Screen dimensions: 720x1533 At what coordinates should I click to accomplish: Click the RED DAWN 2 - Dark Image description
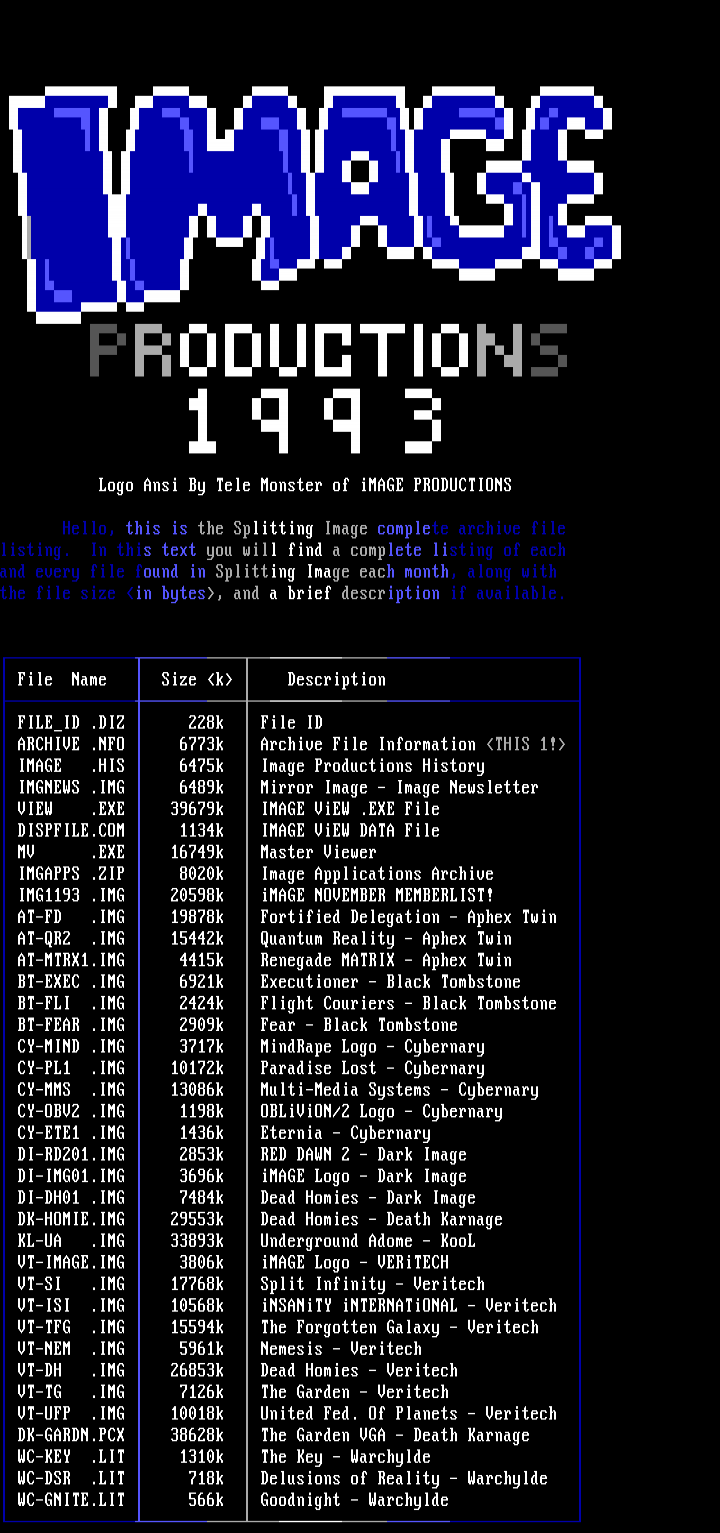(x=363, y=1155)
